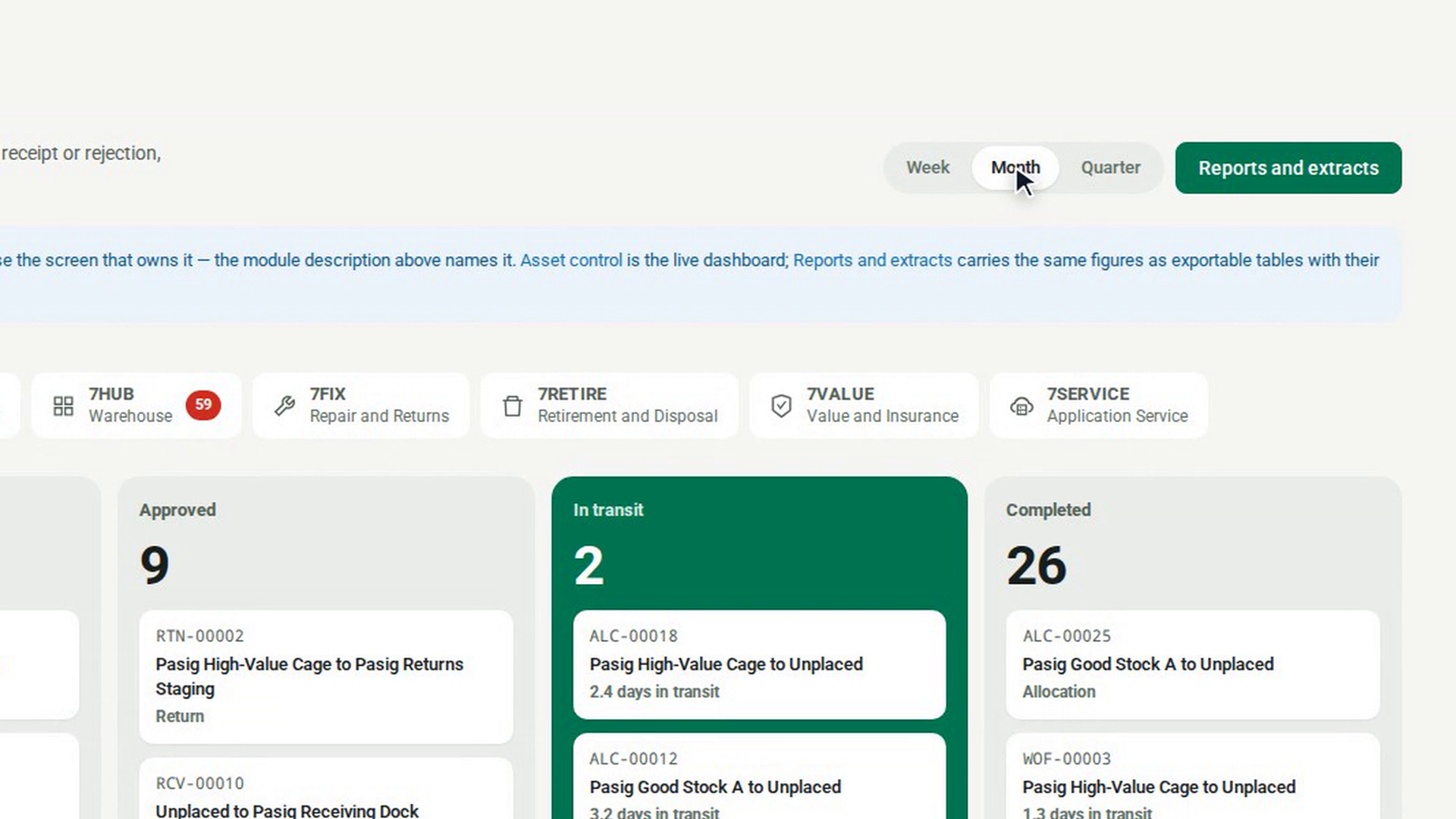Screen dimensions: 1456x819
Task: Click the 7SERVICE cloud icon
Action: click(1021, 406)
